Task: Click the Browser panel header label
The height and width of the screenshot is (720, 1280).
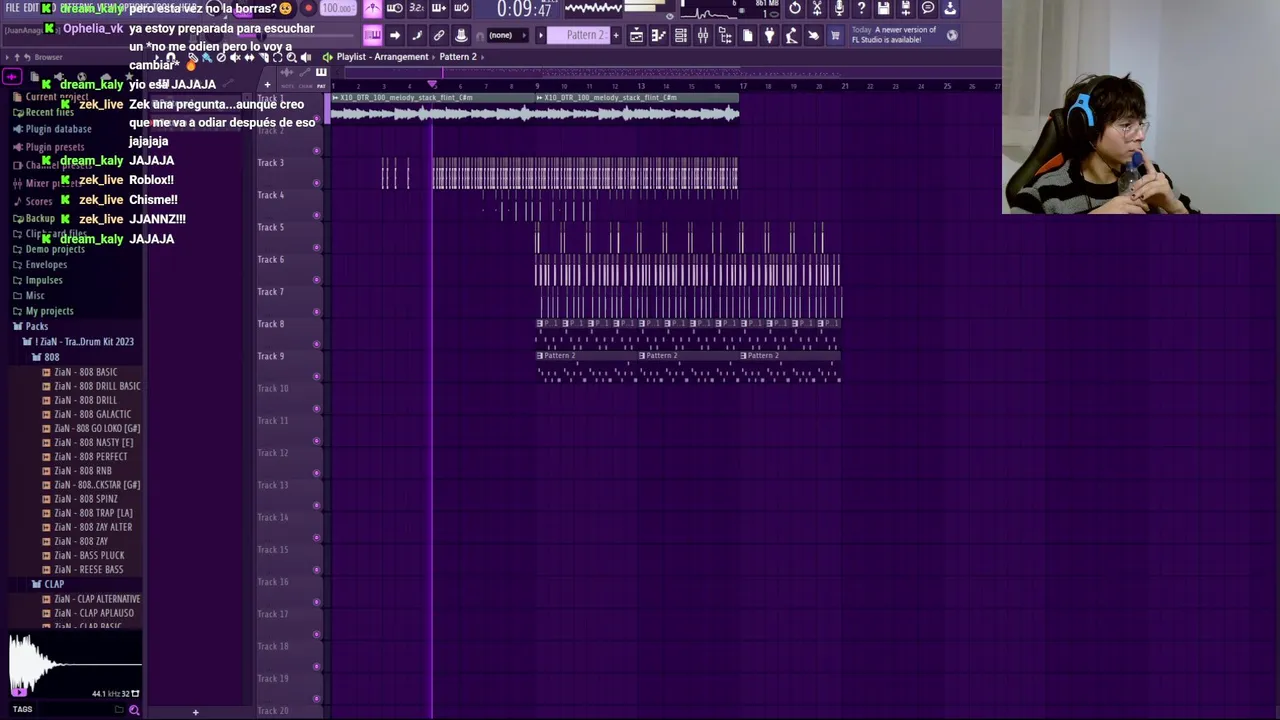Action: click(48, 57)
